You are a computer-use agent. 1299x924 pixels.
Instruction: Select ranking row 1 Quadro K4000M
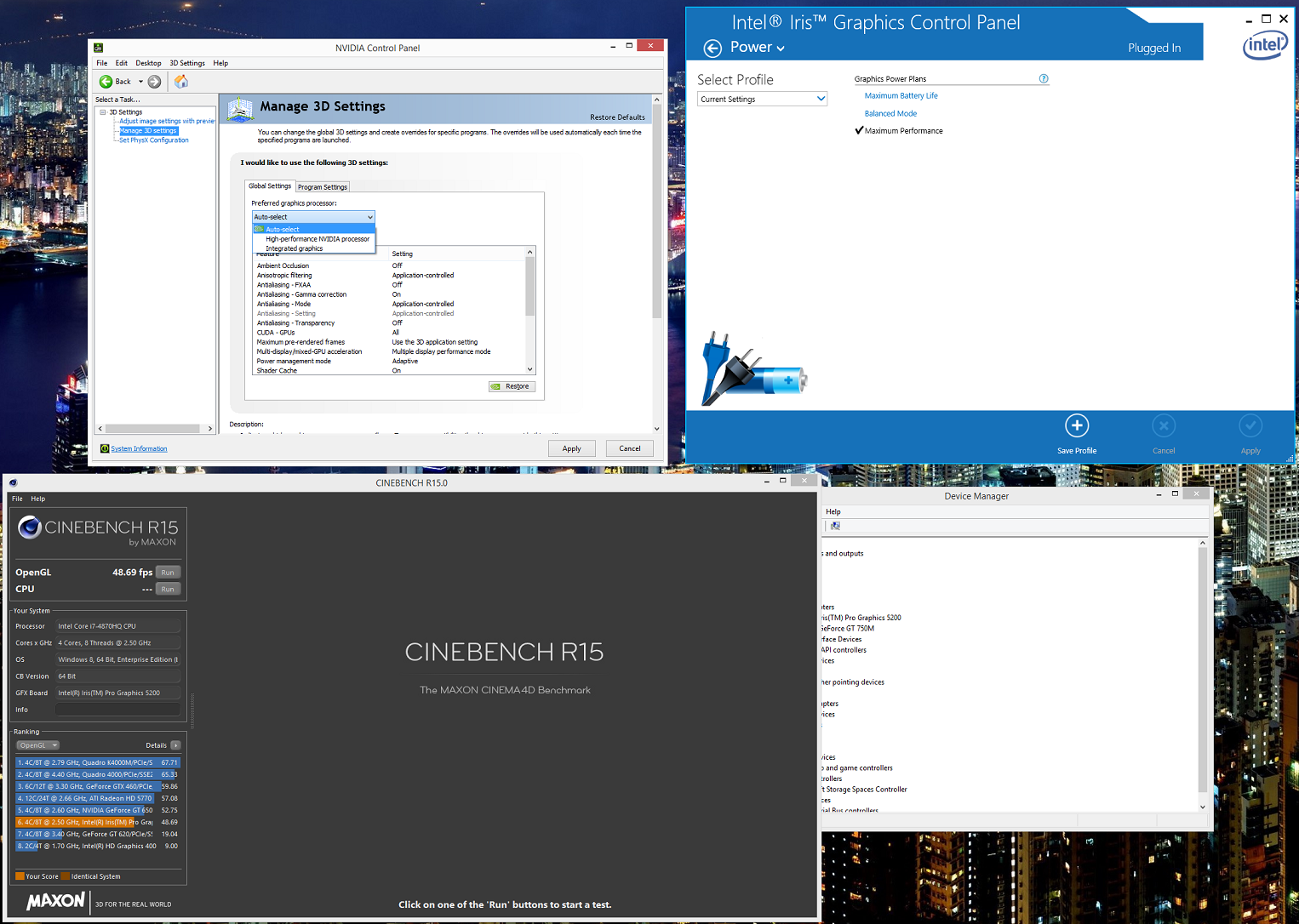[98, 762]
